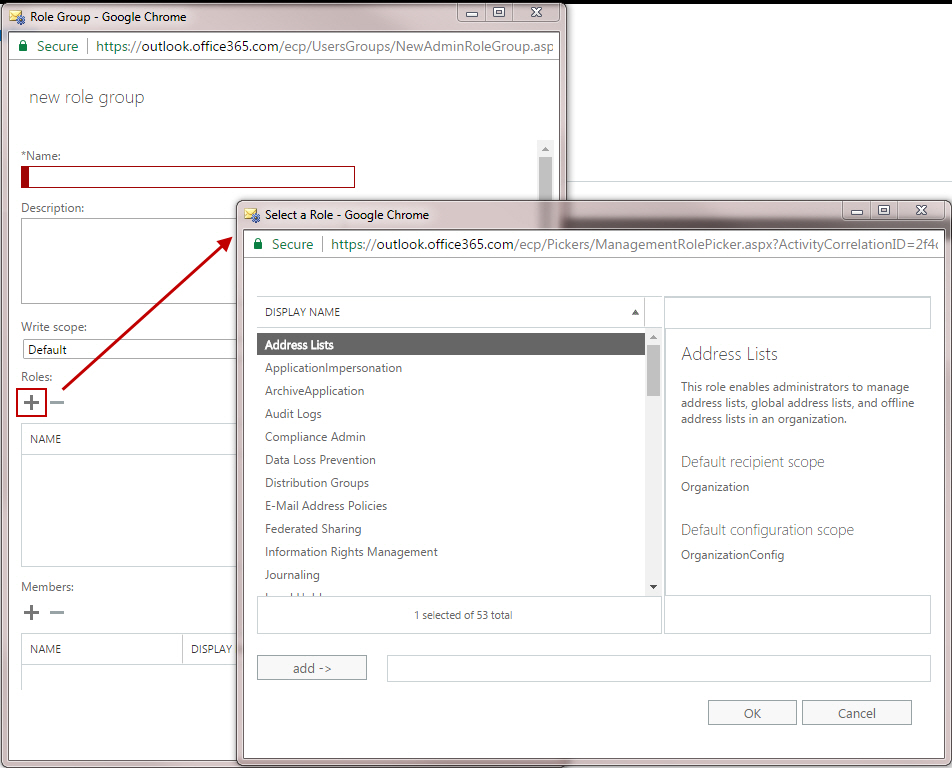The image size is (952, 768).
Task: Minimize the Select a Role window
Action: (856, 210)
